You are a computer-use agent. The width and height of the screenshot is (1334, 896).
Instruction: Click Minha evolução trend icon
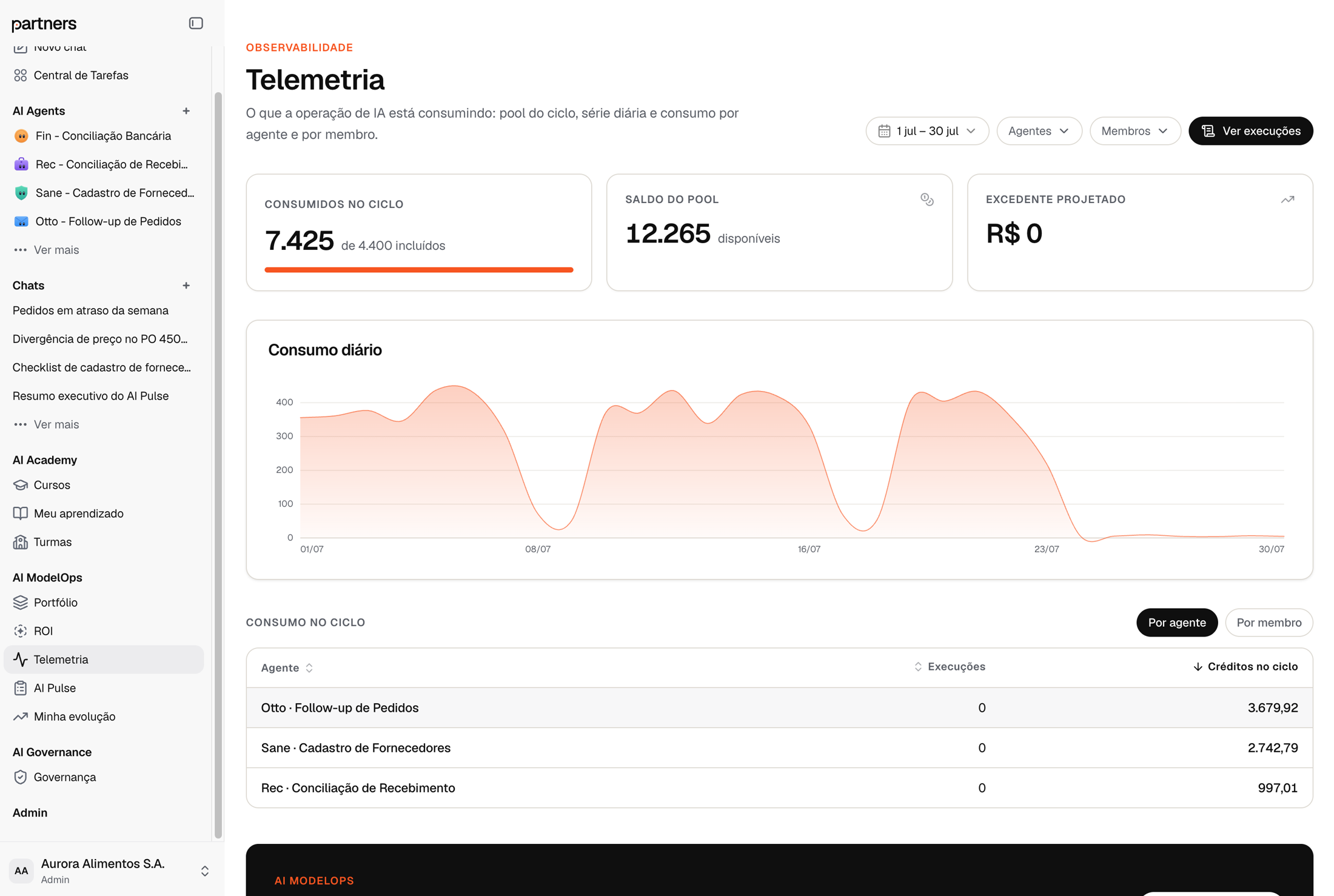tap(21, 717)
